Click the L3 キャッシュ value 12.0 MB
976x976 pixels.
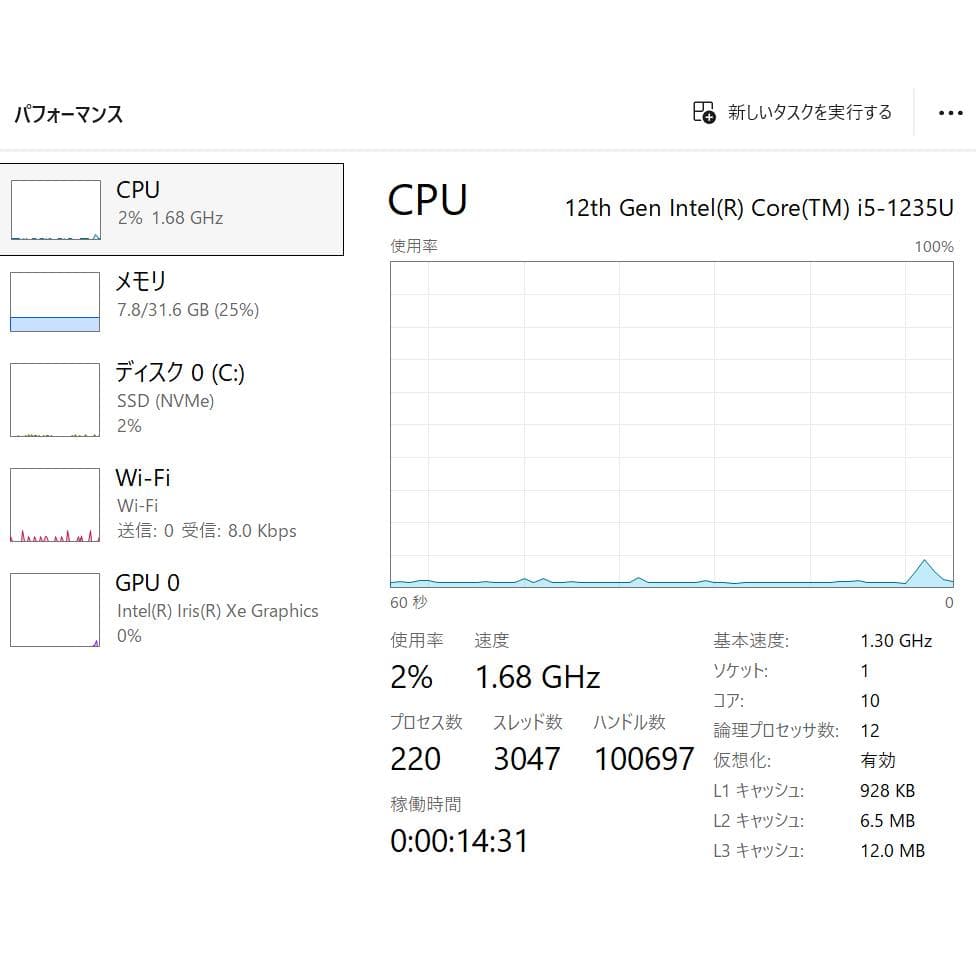coord(890,851)
